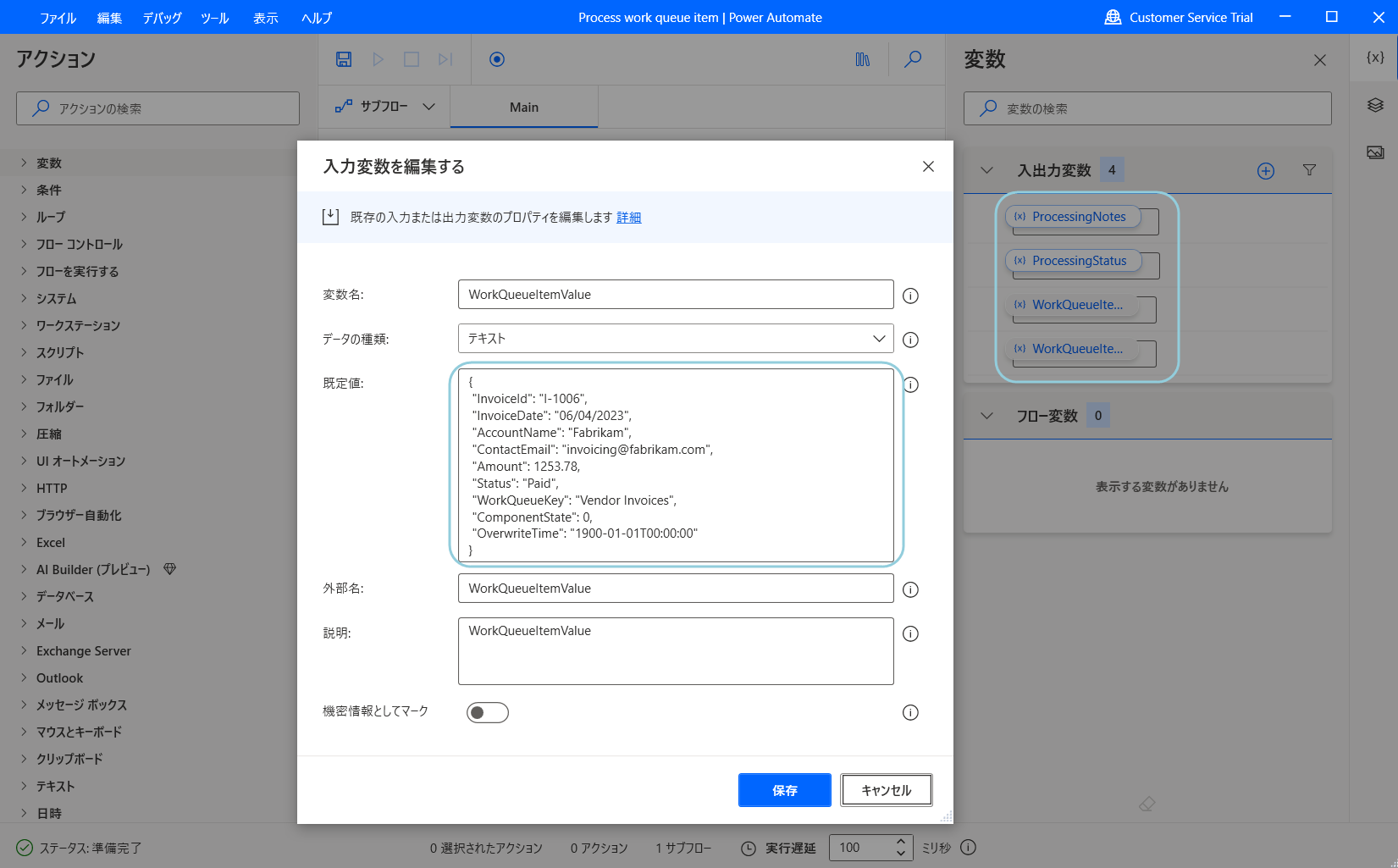Collapse the フロー変数 section
The width and height of the screenshot is (1398, 868).
tap(986, 416)
